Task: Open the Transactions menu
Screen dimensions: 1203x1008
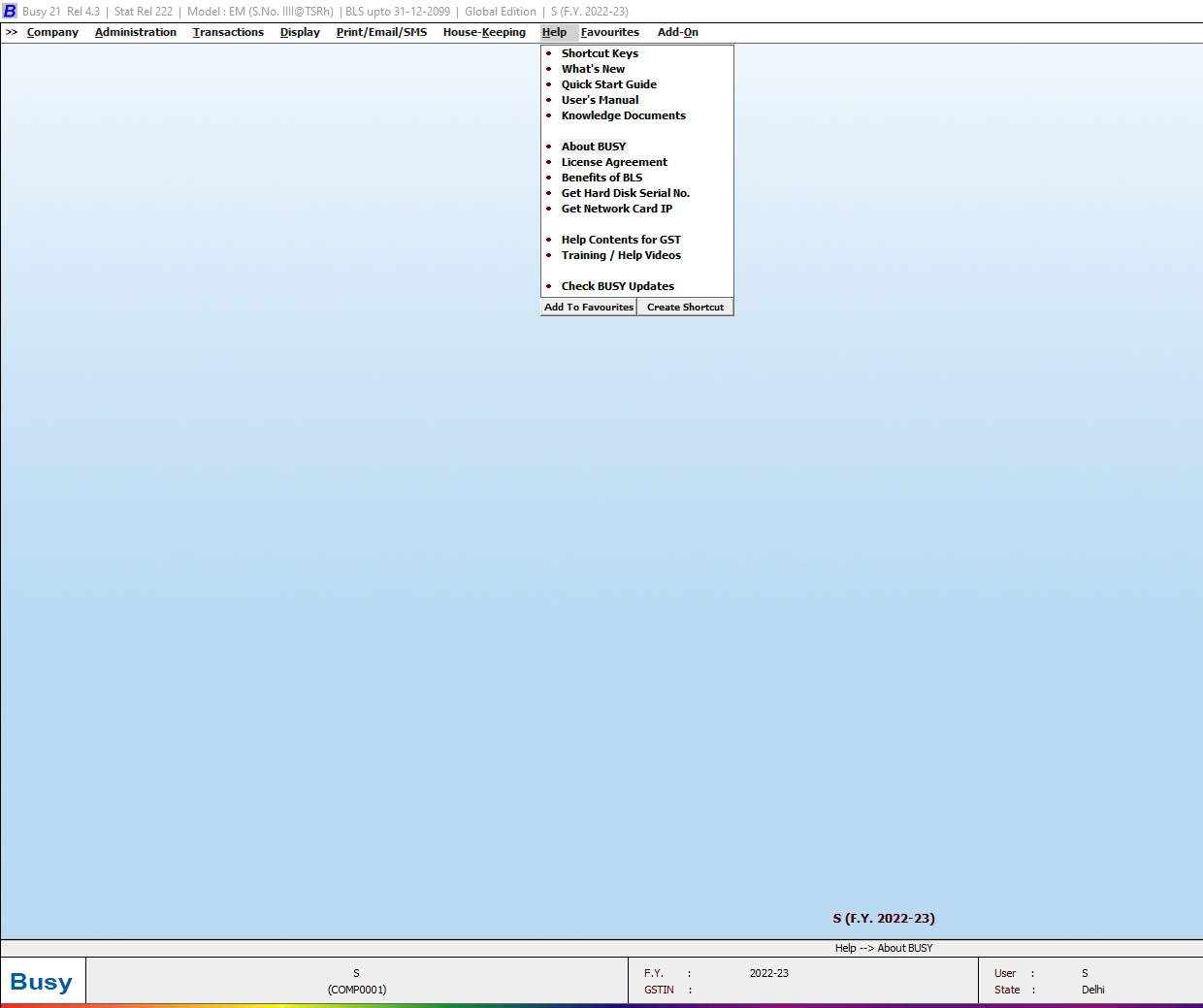Action: tap(228, 32)
